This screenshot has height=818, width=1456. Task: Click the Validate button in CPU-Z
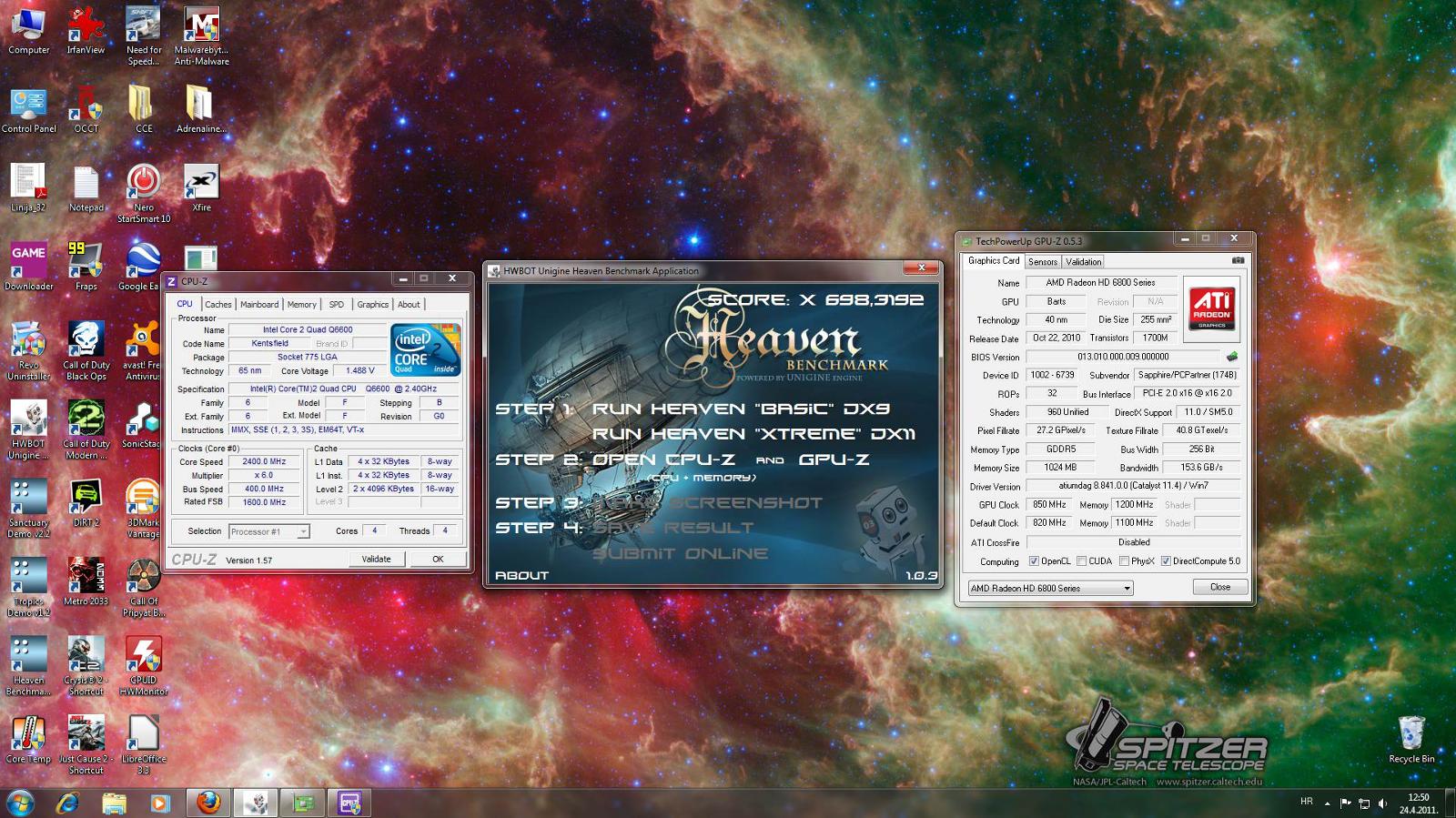coord(377,559)
